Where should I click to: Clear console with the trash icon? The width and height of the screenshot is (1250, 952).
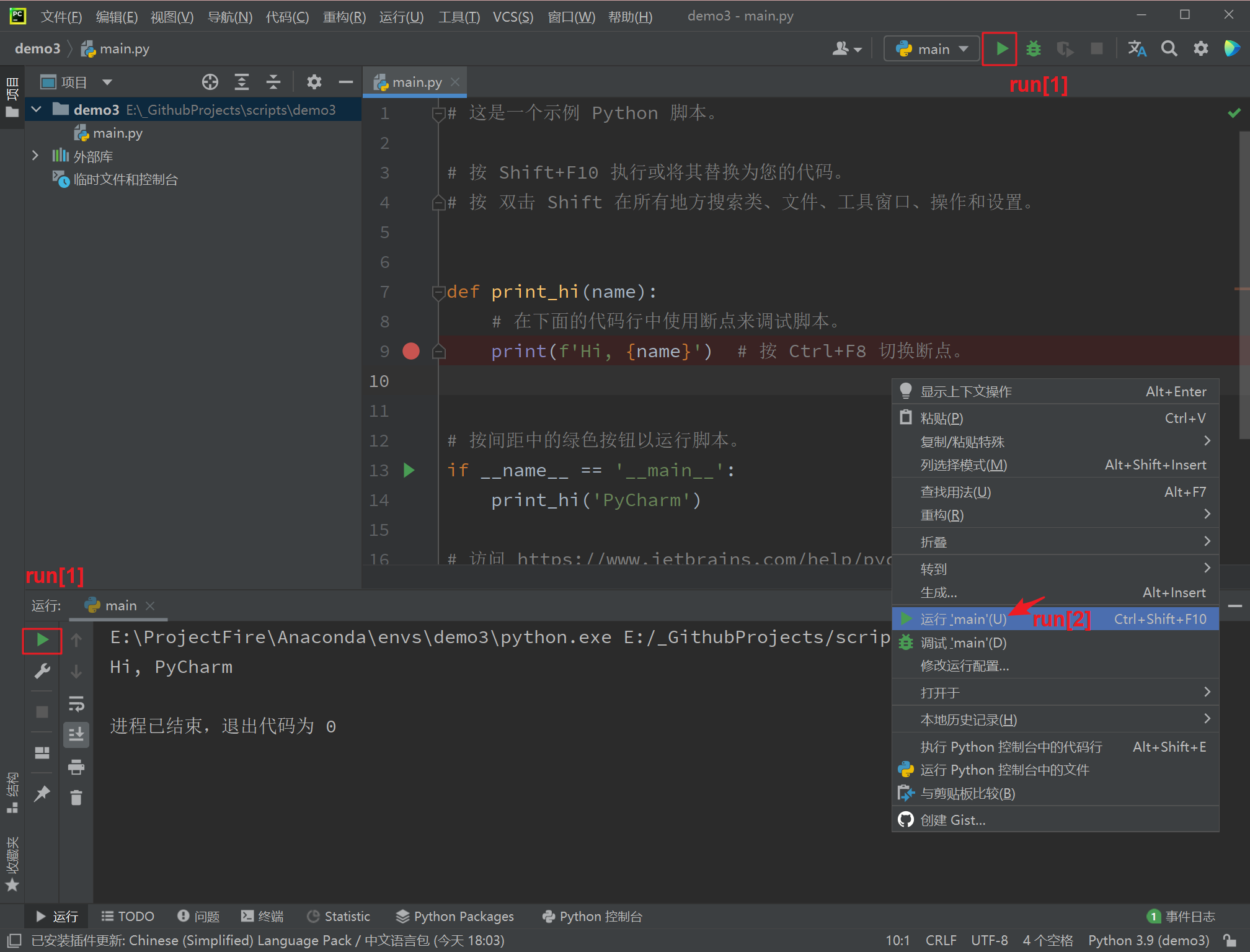(x=76, y=798)
